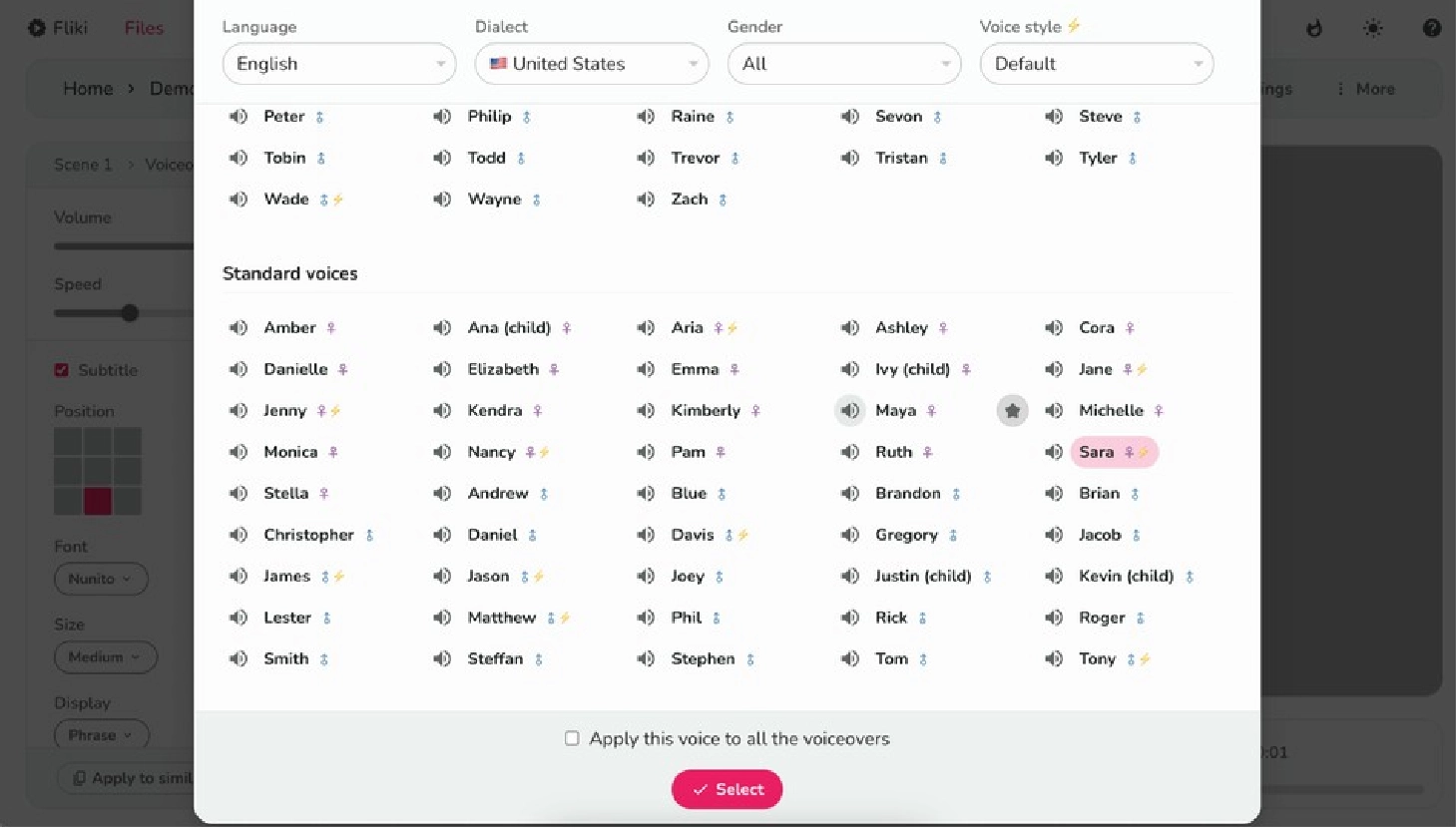Check Apply this voice to all voiceovers
Screen dimensions: 1456x831
point(572,738)
